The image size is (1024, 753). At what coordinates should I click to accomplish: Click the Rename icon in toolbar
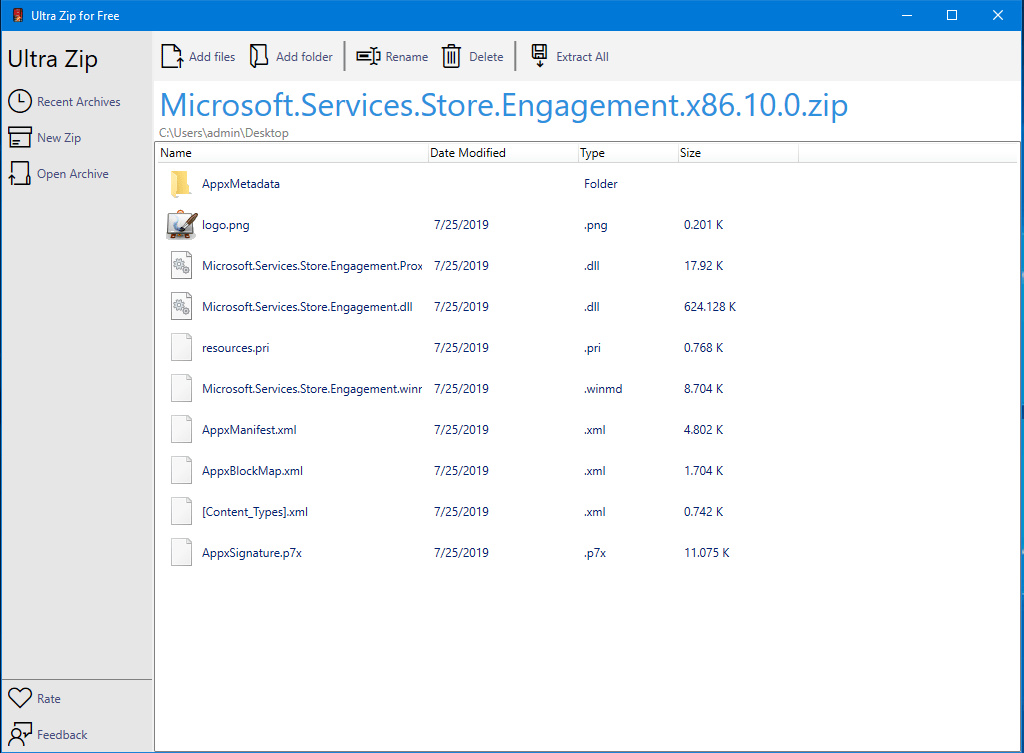click(x=368, y=56)
